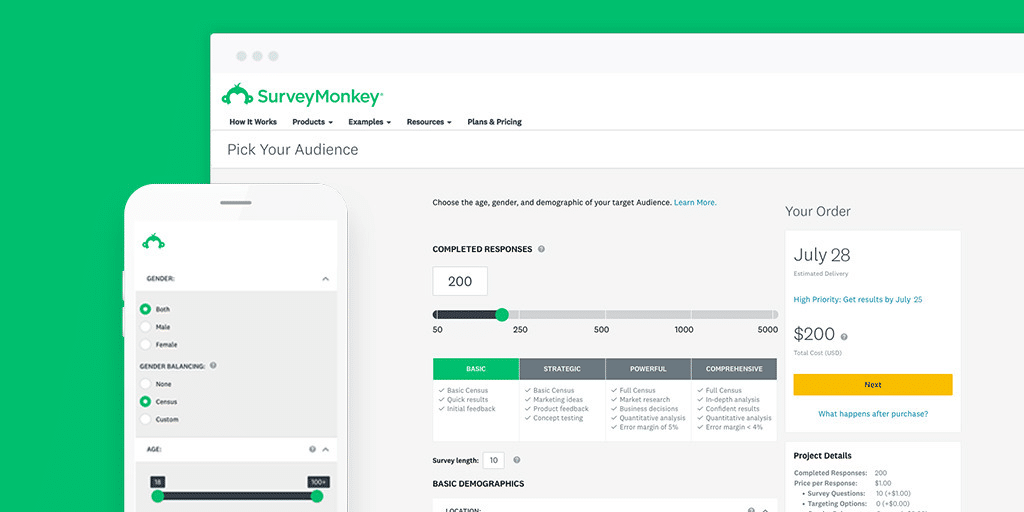1024x512 pixels.
Task: Click the 500 mark on responses slider
Action: tap(601, 330)
